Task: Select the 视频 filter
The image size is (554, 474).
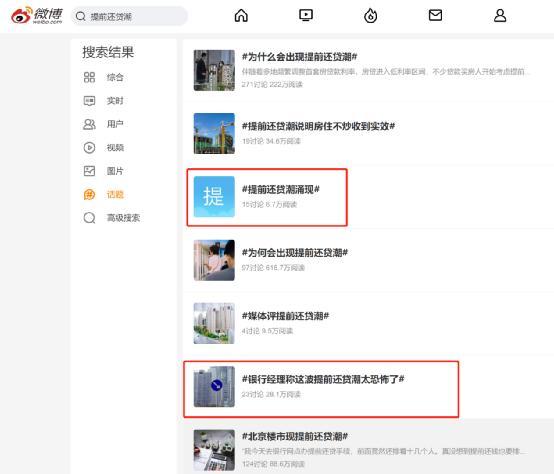Action: 115,147
